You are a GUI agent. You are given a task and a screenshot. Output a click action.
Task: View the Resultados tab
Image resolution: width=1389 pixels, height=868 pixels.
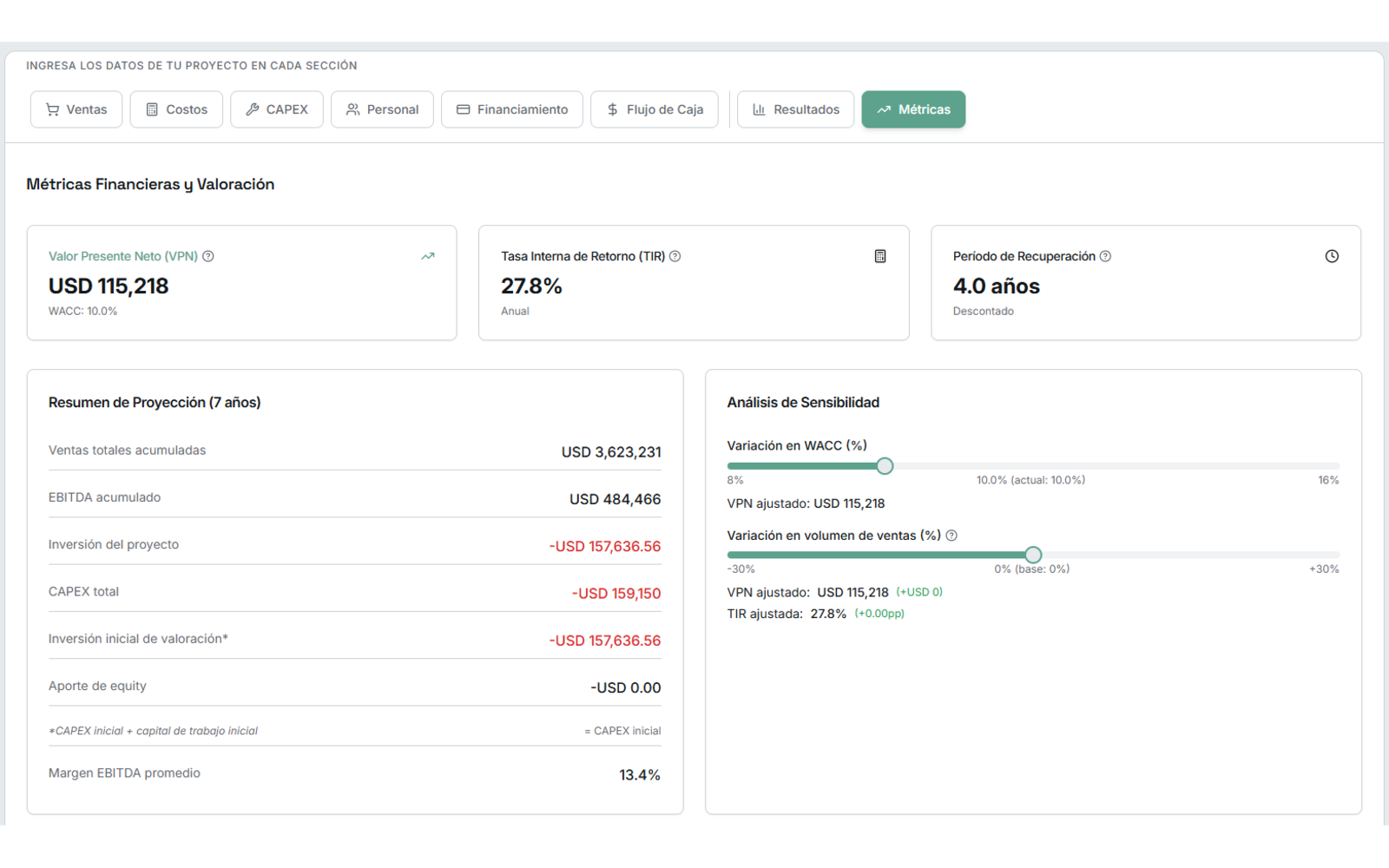(x=796, y=109)
